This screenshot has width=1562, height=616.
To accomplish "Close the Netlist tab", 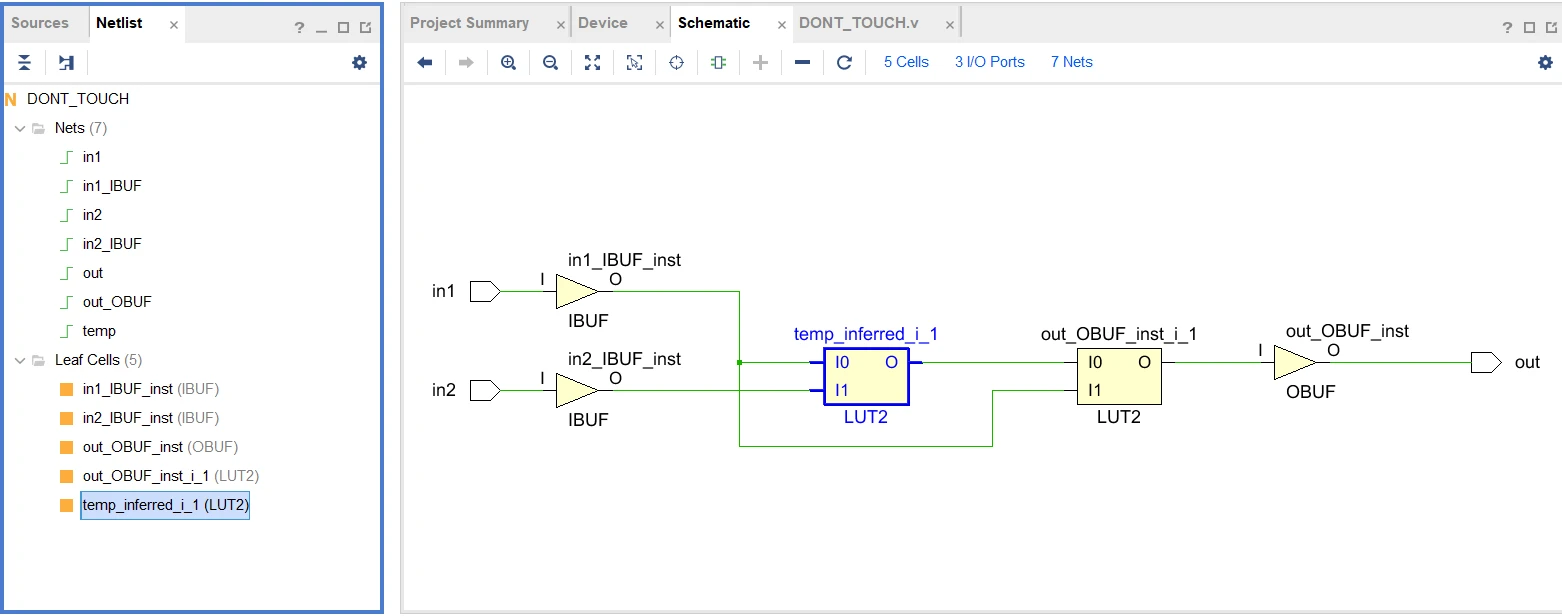I will [174, 24].
